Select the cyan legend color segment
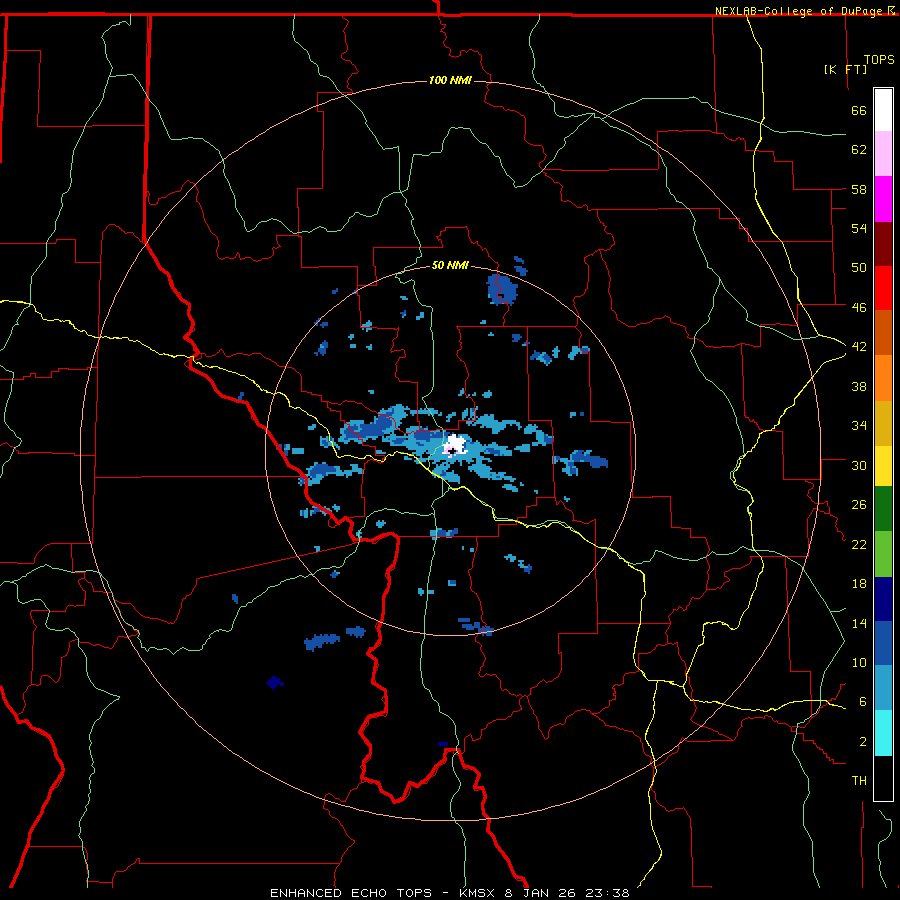Image resolution: width=900 pixels, height=900 pixels. pyautogui.click(x=883, y=733)
